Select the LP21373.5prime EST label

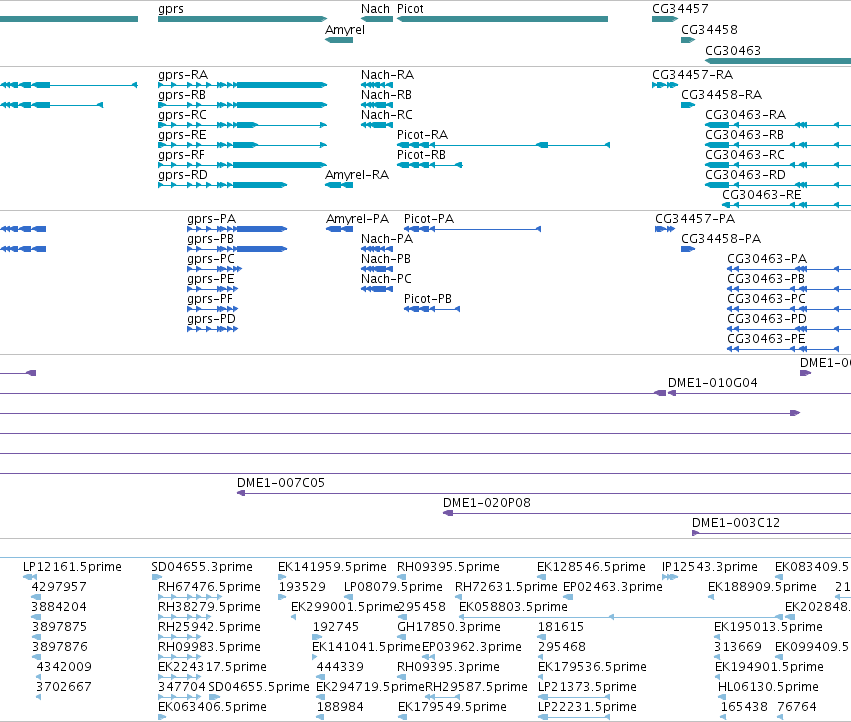click(587, 687)
